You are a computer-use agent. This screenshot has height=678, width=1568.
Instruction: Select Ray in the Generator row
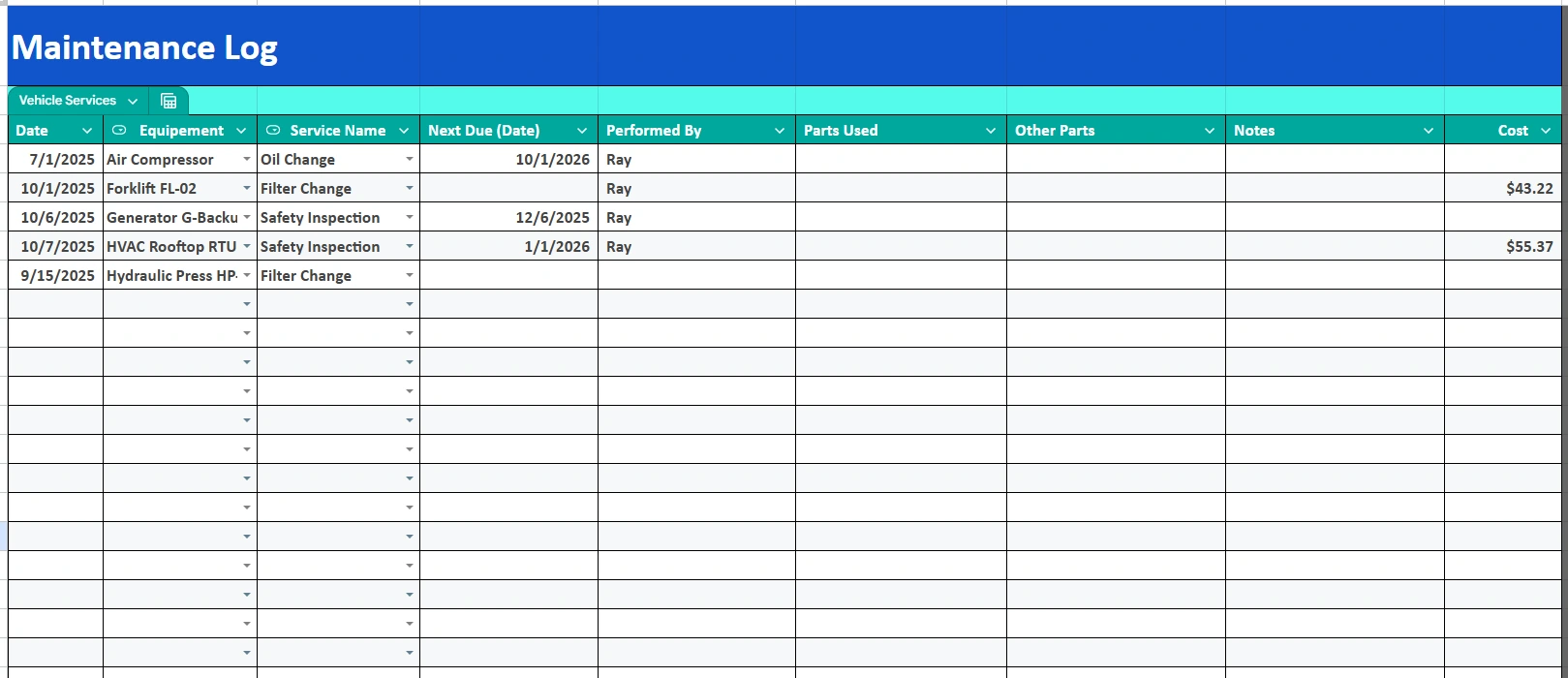(696, 217)
